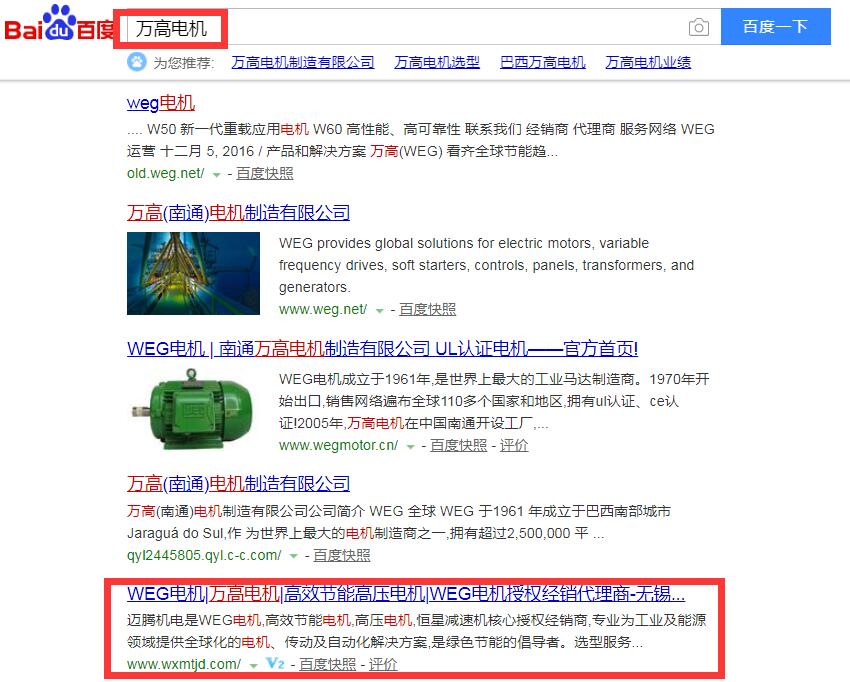Expand dropdown arrow next to www.weg.net
850x682 pixels.
tap(379, 311)
